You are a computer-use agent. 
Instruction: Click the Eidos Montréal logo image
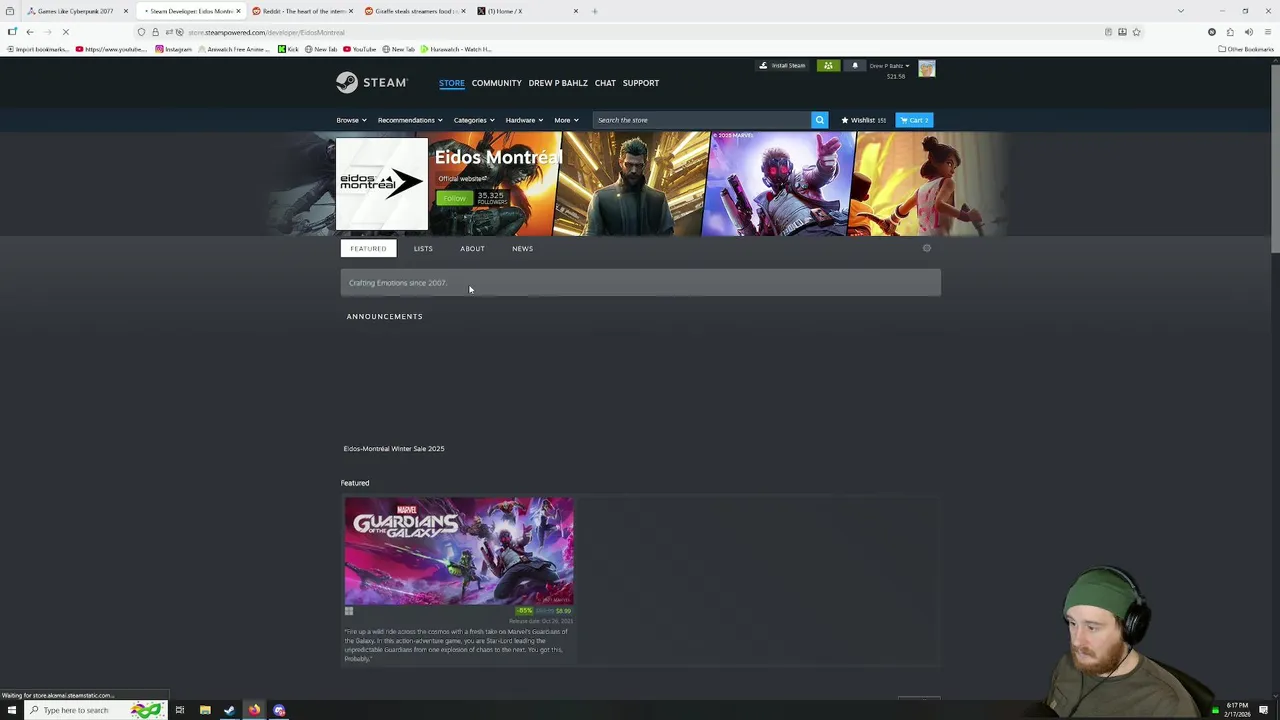click(x=381, y=184)
